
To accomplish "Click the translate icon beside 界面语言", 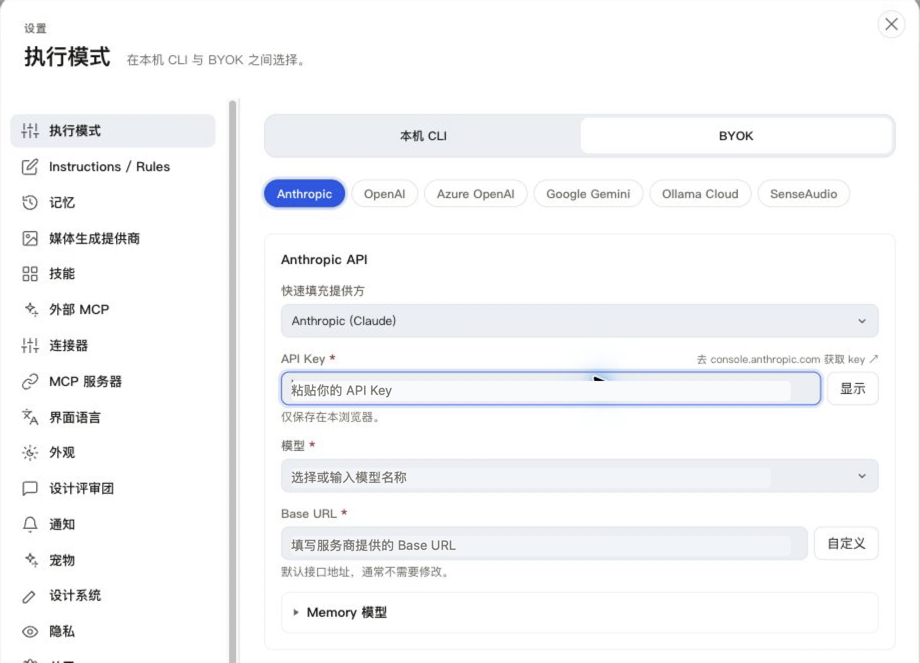I will tap(30, 417).
